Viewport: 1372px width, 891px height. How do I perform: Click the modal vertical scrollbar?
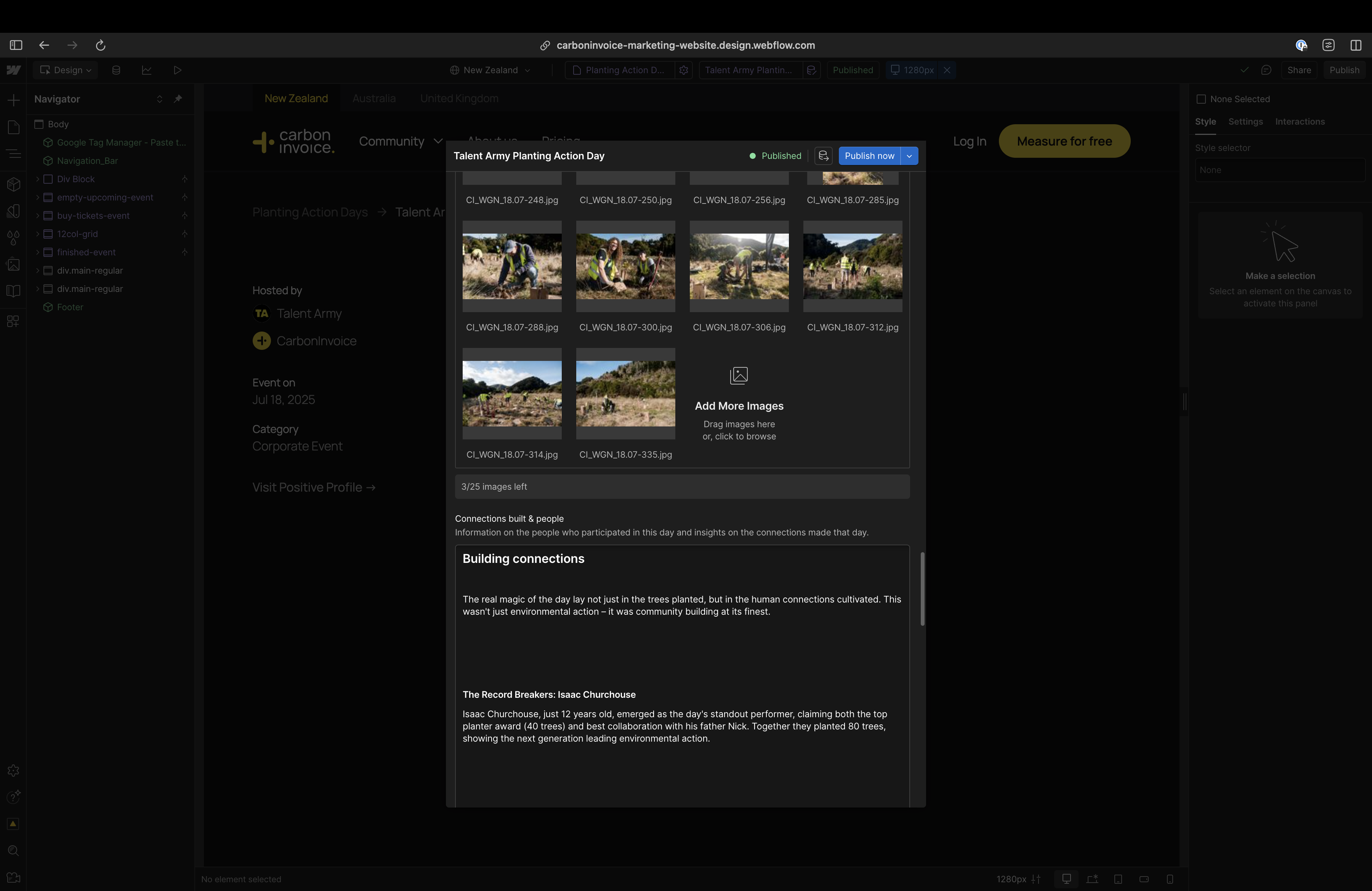[922, 588]
